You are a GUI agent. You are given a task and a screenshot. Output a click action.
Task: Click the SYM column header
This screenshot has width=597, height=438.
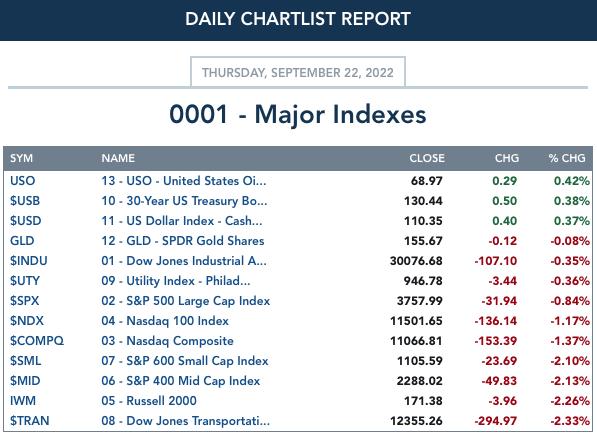click(x=21, y=158)
